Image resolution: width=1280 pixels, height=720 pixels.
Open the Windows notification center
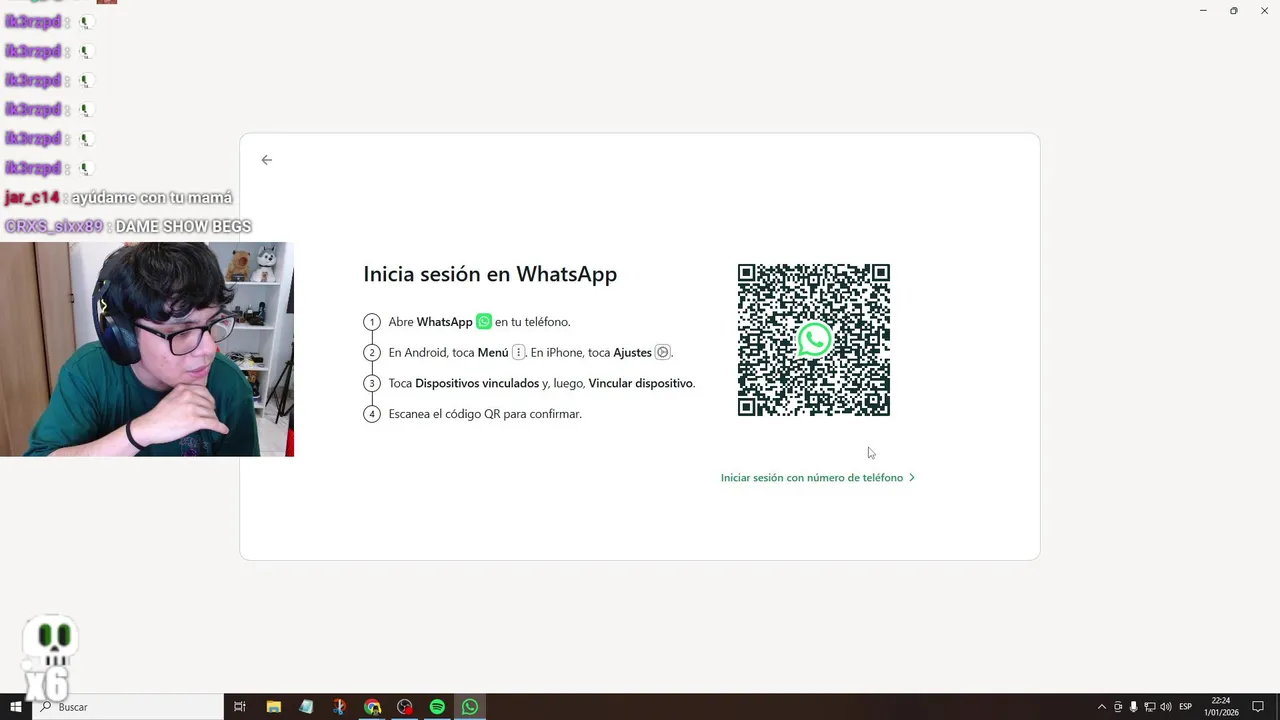1258,707
